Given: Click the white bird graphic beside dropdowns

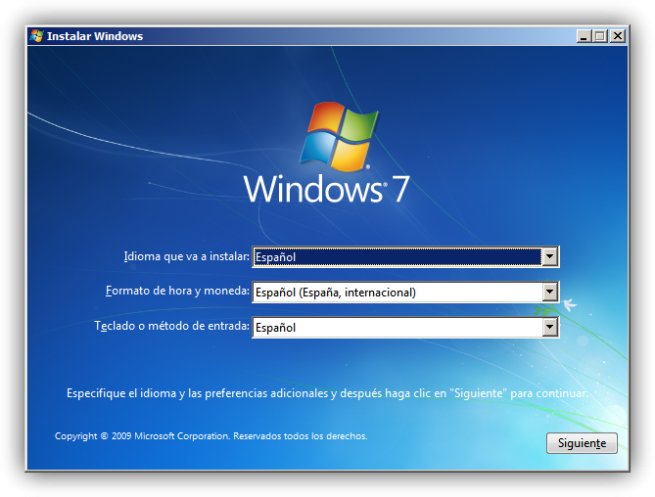Looking at the screenshot, I should 570,304.
